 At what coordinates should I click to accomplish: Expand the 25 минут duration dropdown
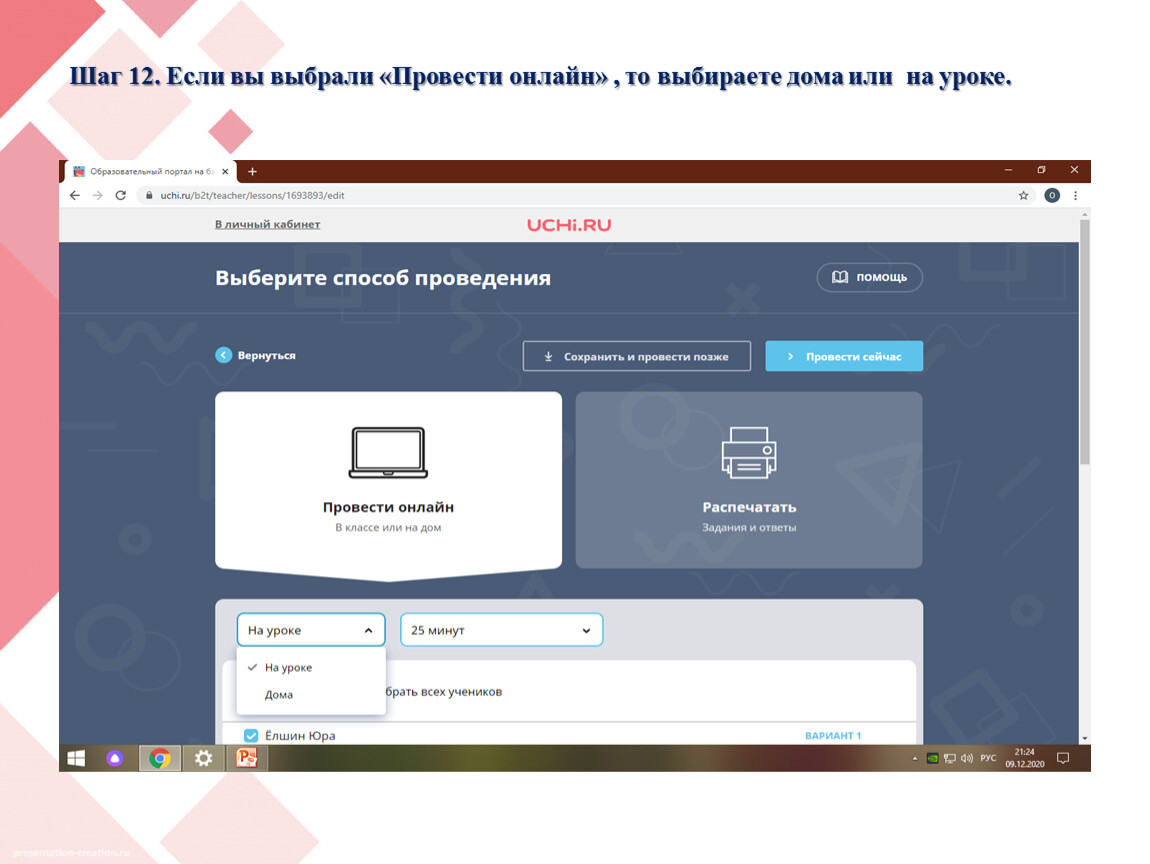501,630
